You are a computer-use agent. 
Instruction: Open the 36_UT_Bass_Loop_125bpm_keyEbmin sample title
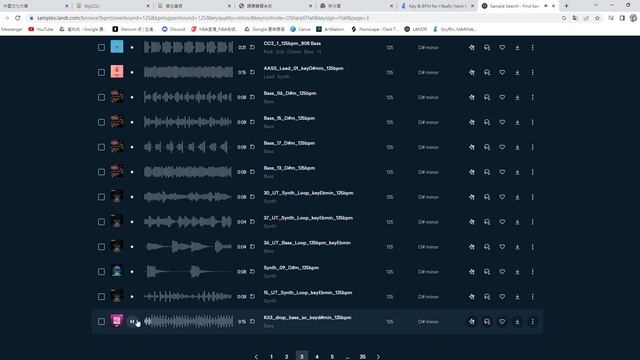pyautogui.click(x=307, y=243)
